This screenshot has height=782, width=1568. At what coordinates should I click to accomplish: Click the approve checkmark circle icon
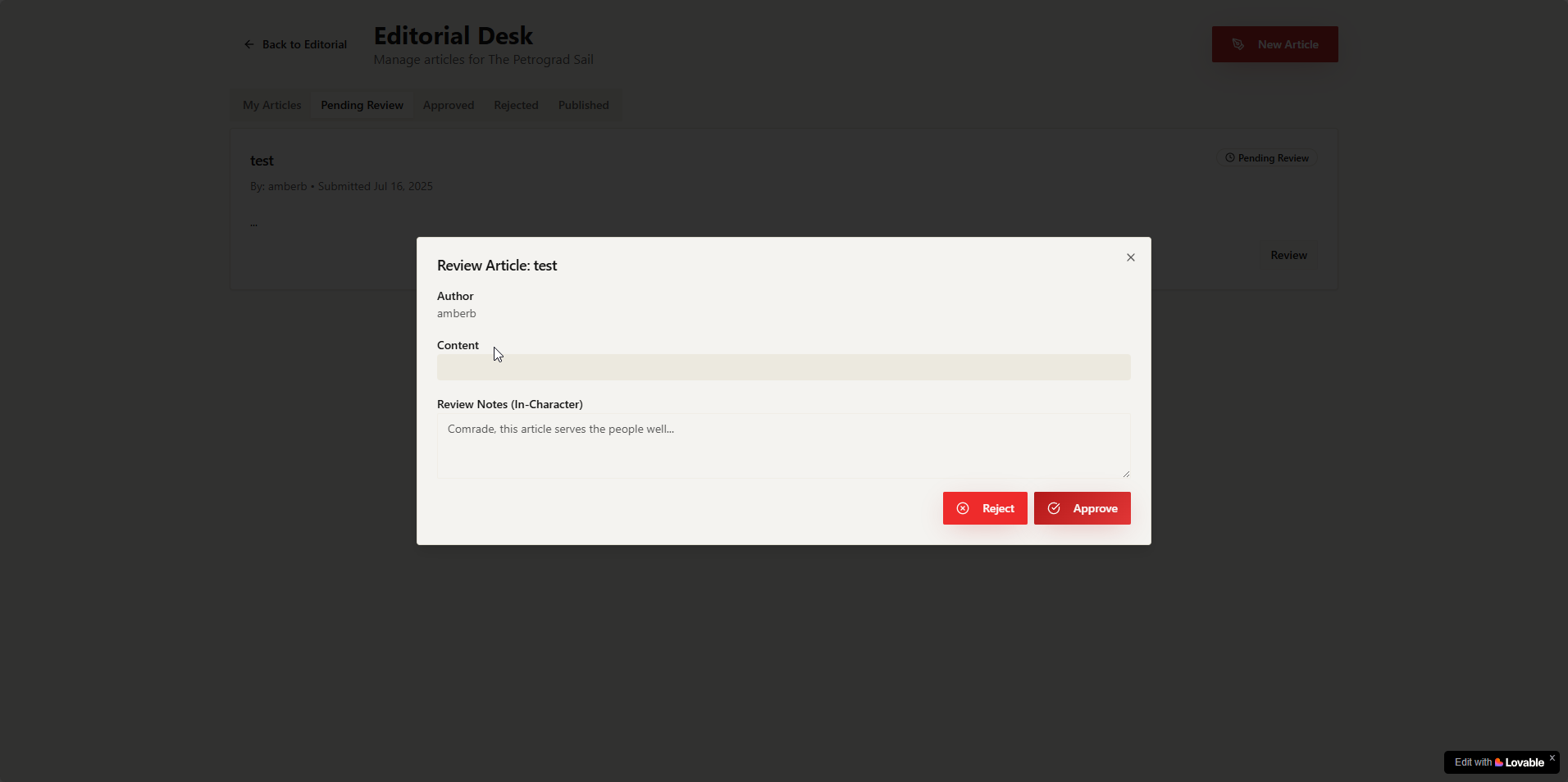pyautogui.click(x=1054, y=508)
